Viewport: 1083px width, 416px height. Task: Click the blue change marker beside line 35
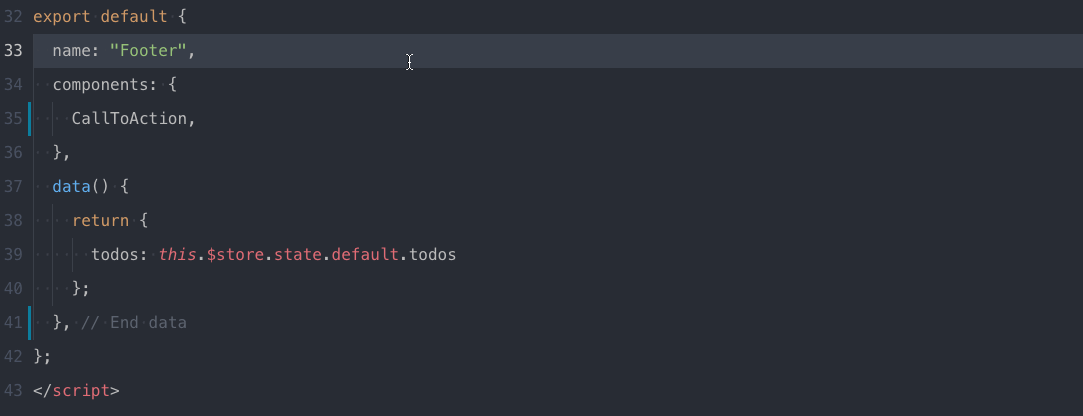(x=30, y=118)
